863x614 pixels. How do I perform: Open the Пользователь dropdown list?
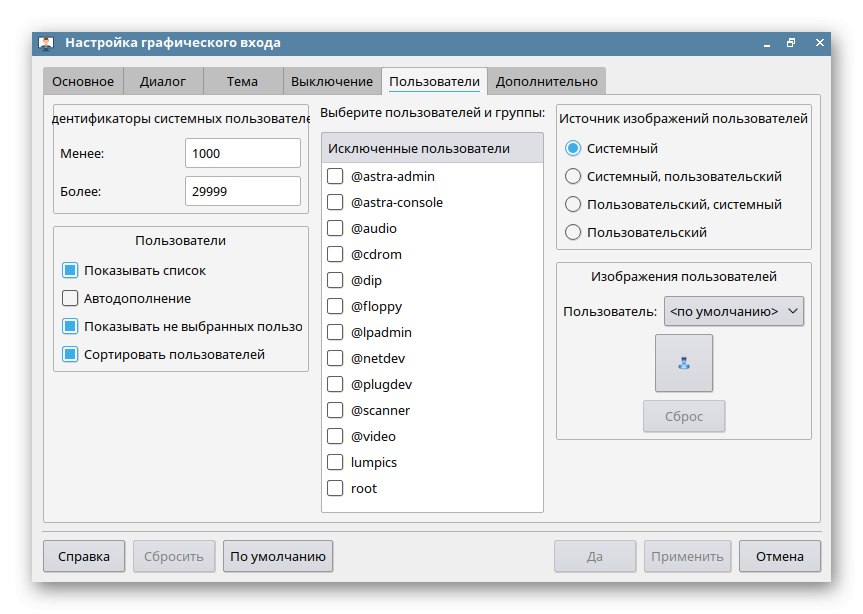(734, 312)
